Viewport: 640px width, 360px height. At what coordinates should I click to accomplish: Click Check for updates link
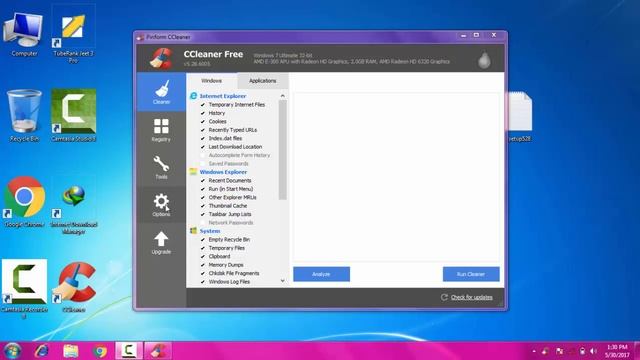(x=471, y=297)
